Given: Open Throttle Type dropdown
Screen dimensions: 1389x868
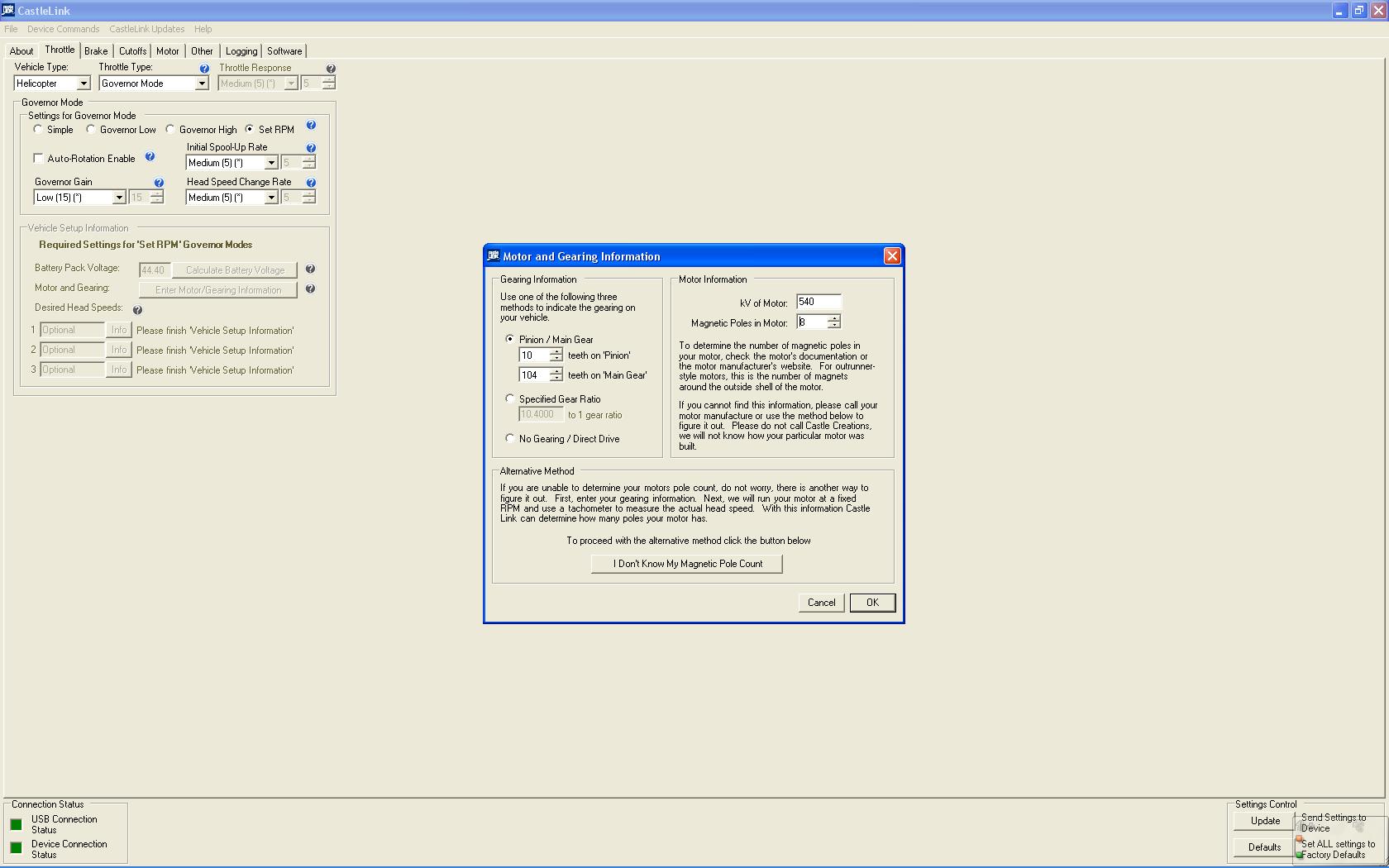Looking at the screenshot, I should coord(202,83).
